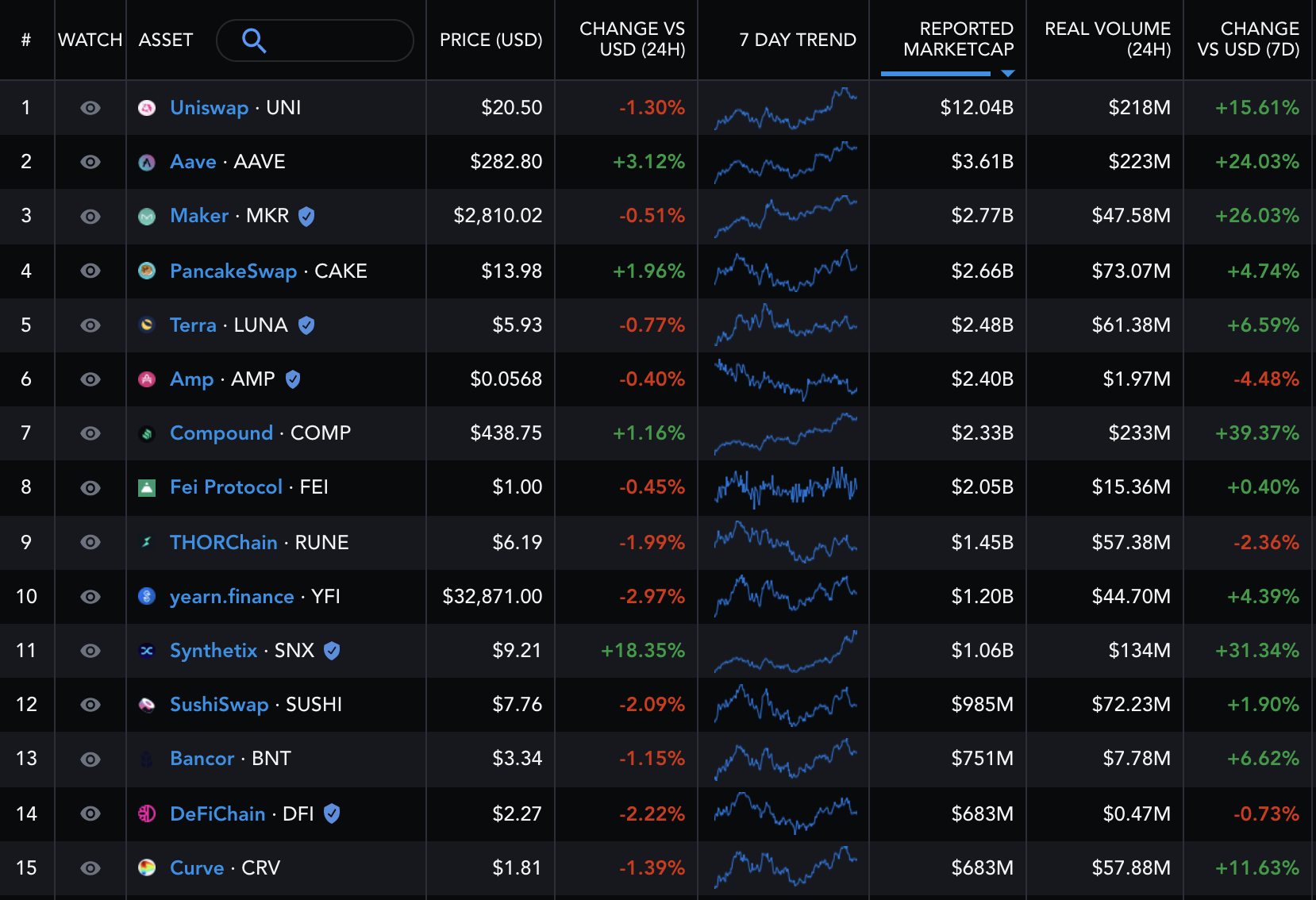
Task: Click the verified badge next to Terra LUNA
Action: tap(306, 325)
